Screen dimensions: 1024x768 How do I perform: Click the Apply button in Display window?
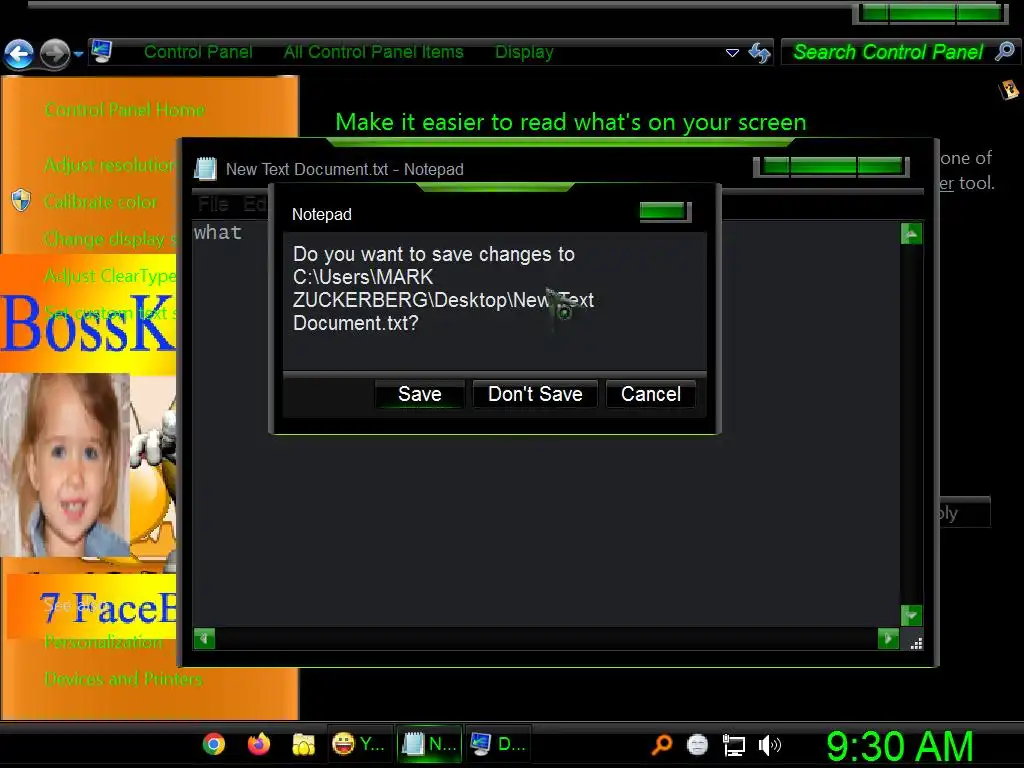coord(964,513)
